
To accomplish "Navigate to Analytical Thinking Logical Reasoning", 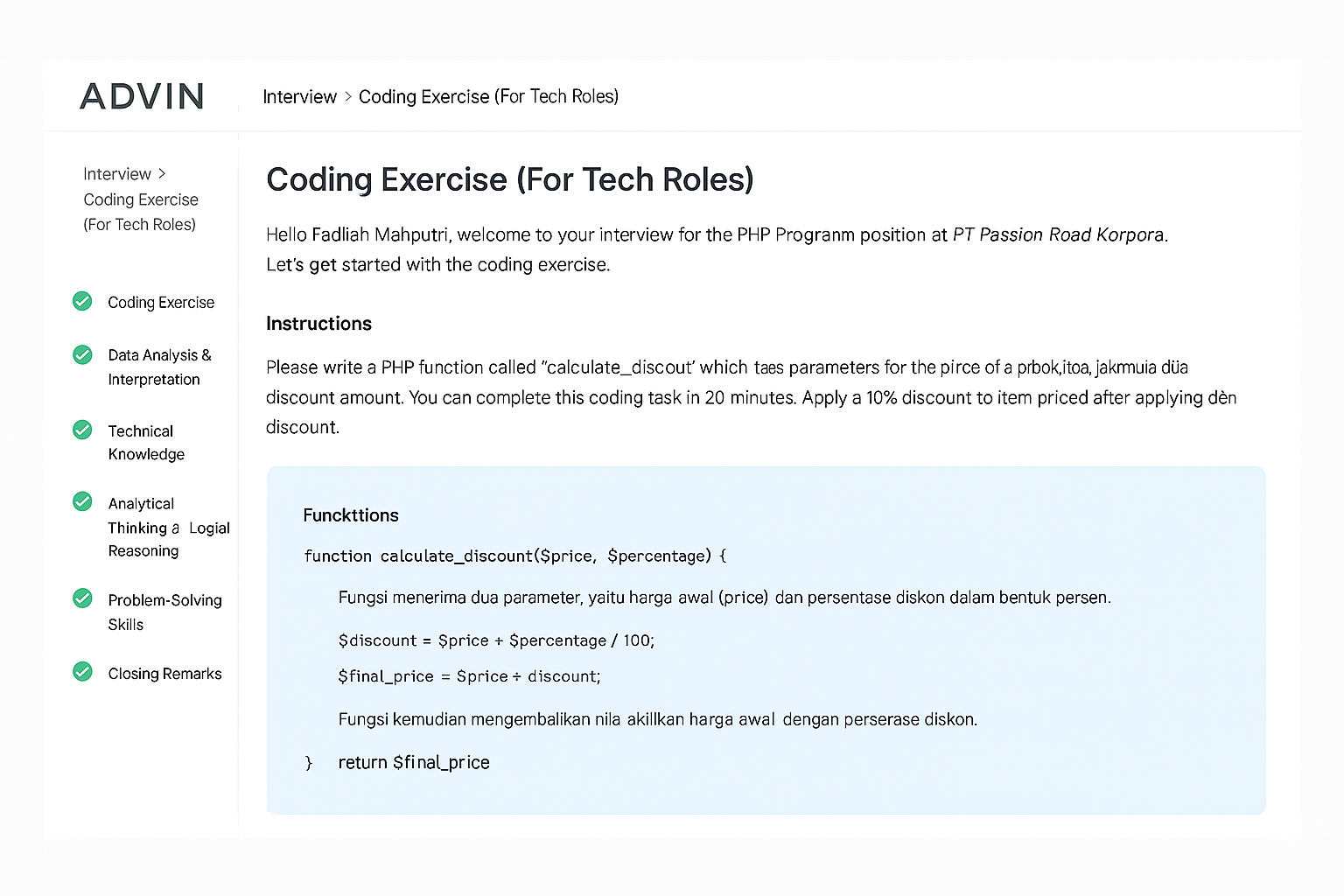I will tap(169, 527).
